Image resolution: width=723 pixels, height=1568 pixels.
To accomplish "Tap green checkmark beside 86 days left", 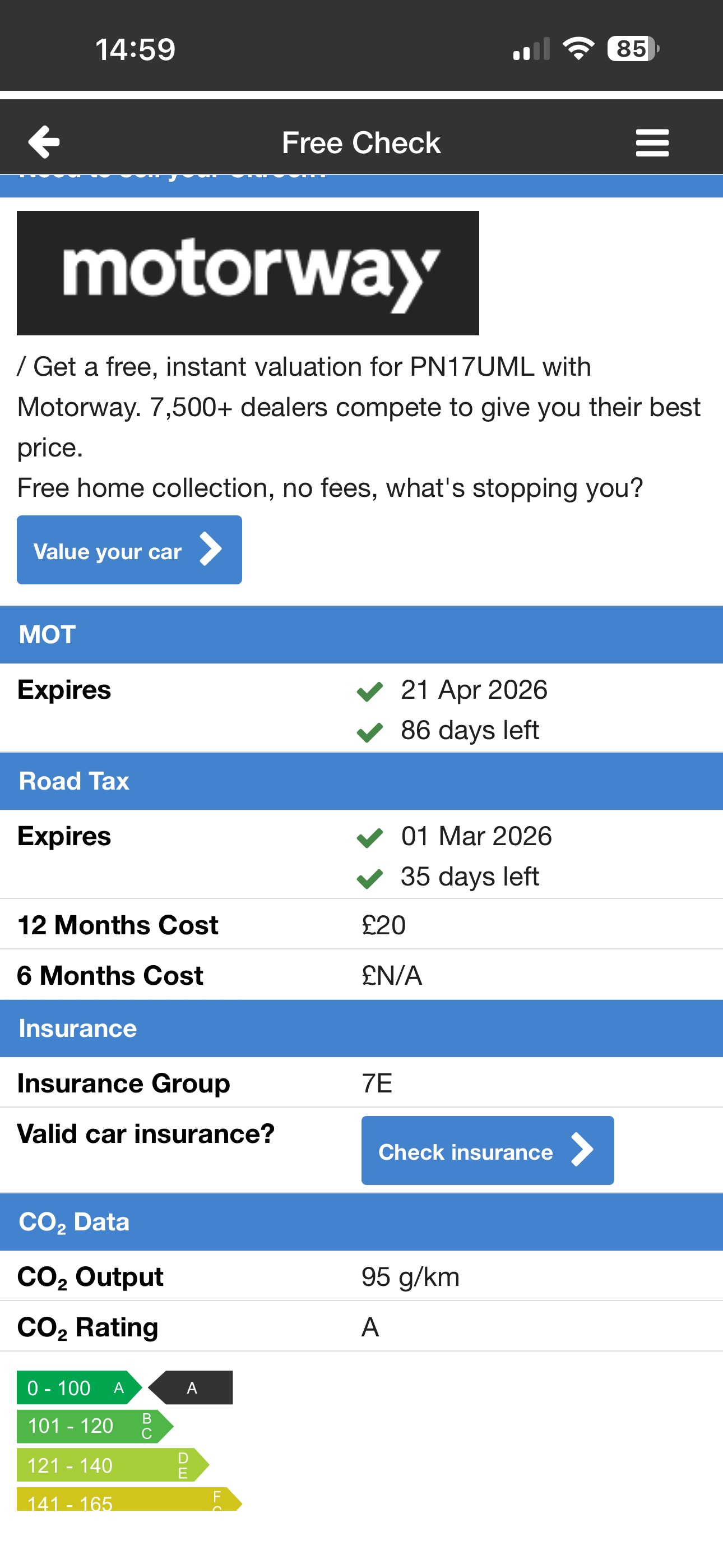I will (369, 732).
